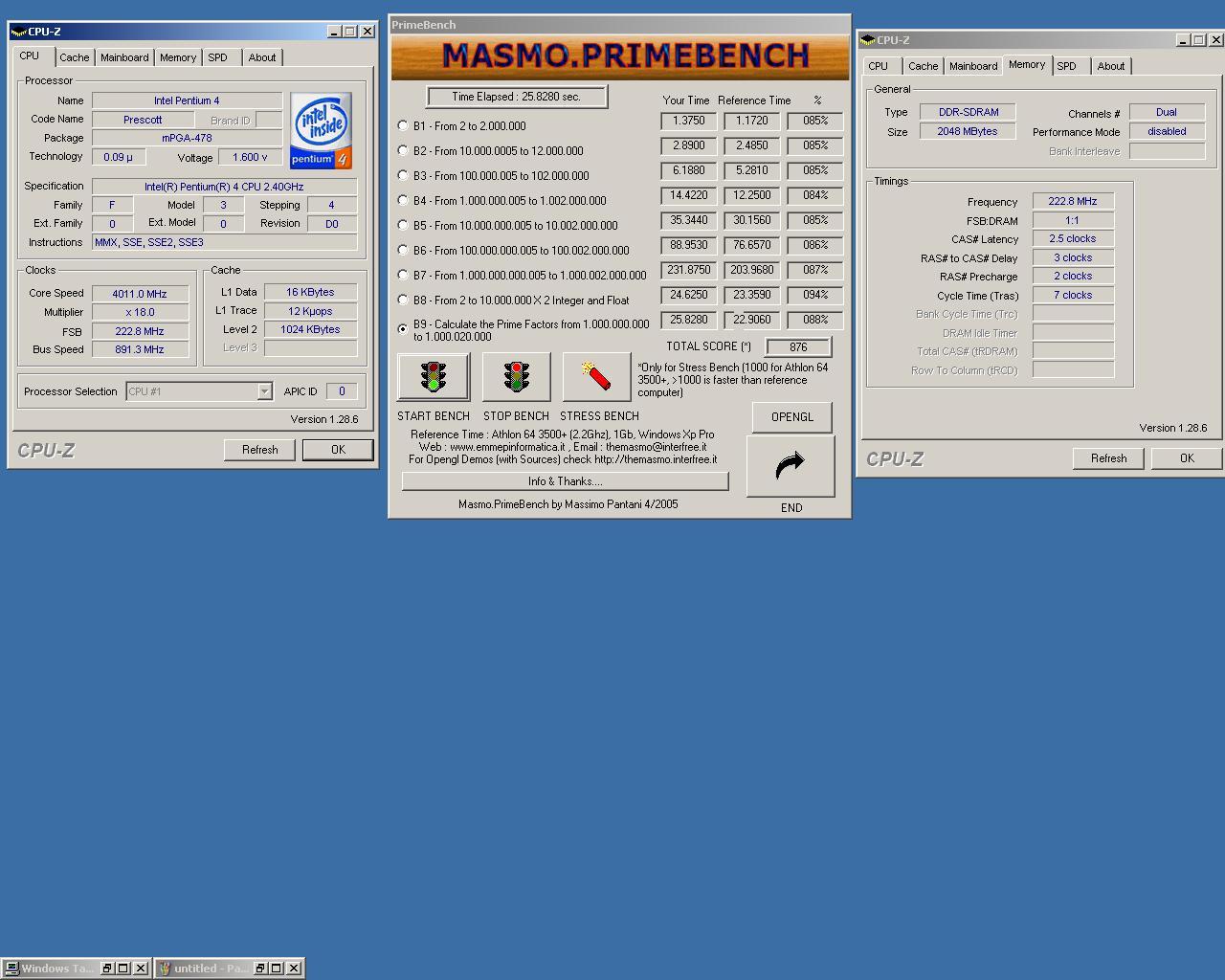
Task: Click Refresh in left CPU-Z window
Action: point(260,450)
